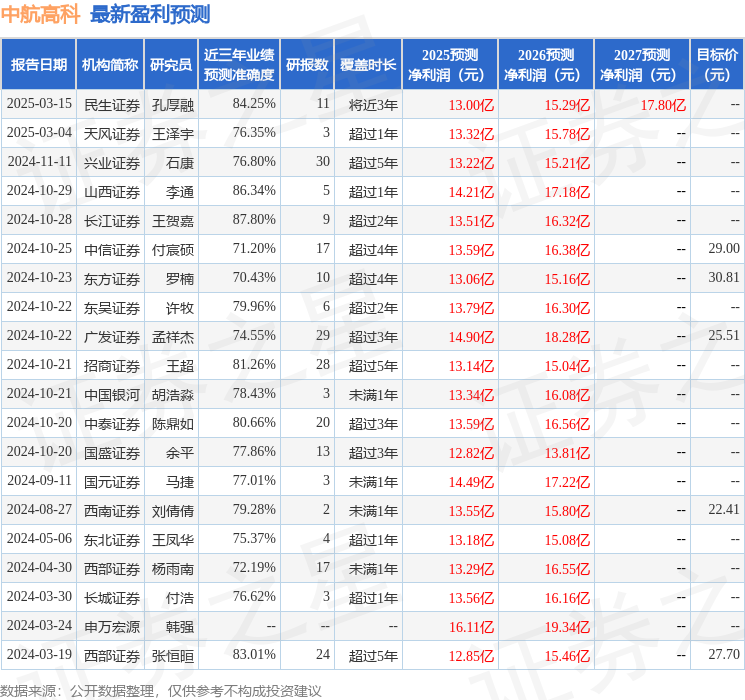This screenshot has width=745, height=700.
Task: Select the 东方证券 institution cell
Action: 112,279
